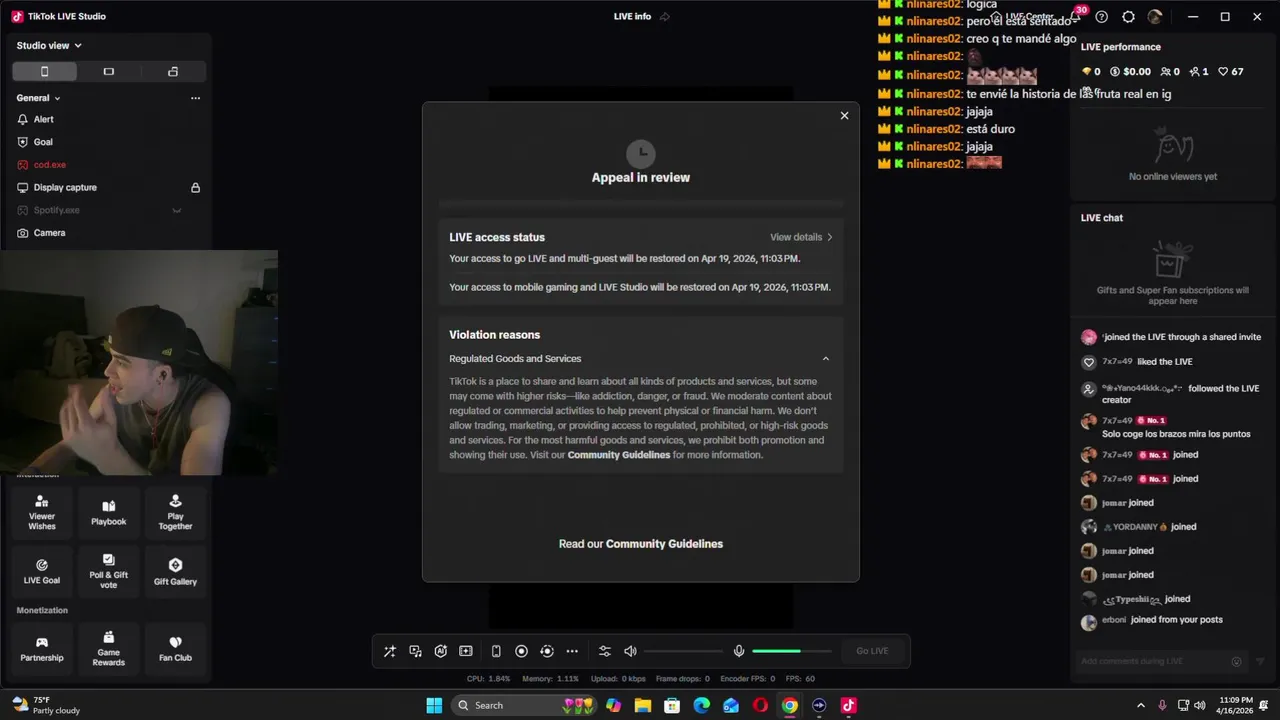Close the Appeal in review dialog
1280x720 pixels.
[844, 116]
